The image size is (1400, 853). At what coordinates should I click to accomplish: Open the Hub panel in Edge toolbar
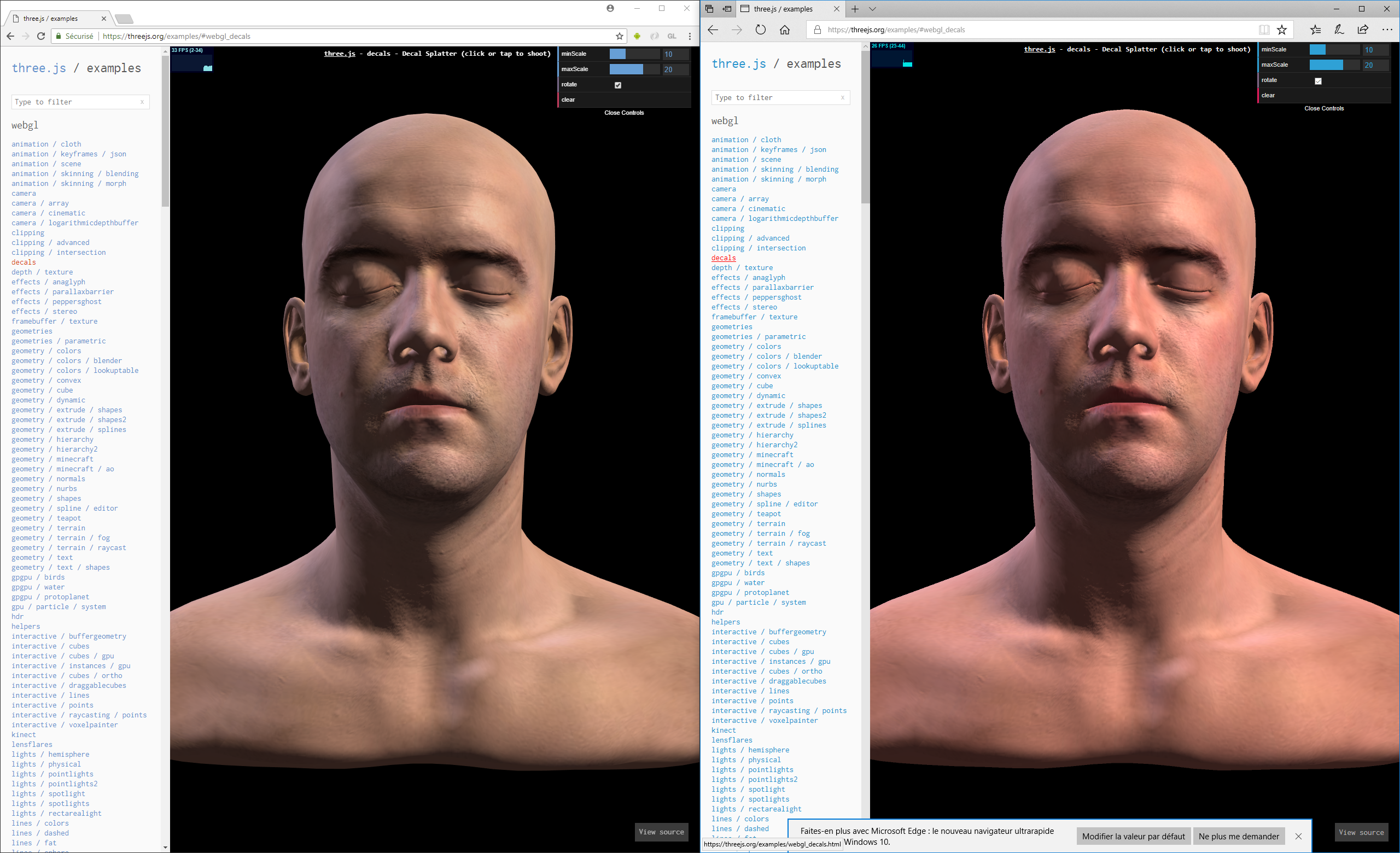(x=1316, y=30)
